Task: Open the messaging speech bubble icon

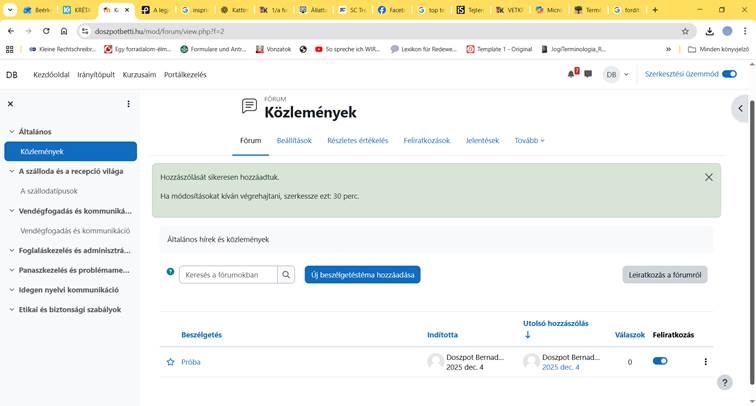Action: coord(588,74)
